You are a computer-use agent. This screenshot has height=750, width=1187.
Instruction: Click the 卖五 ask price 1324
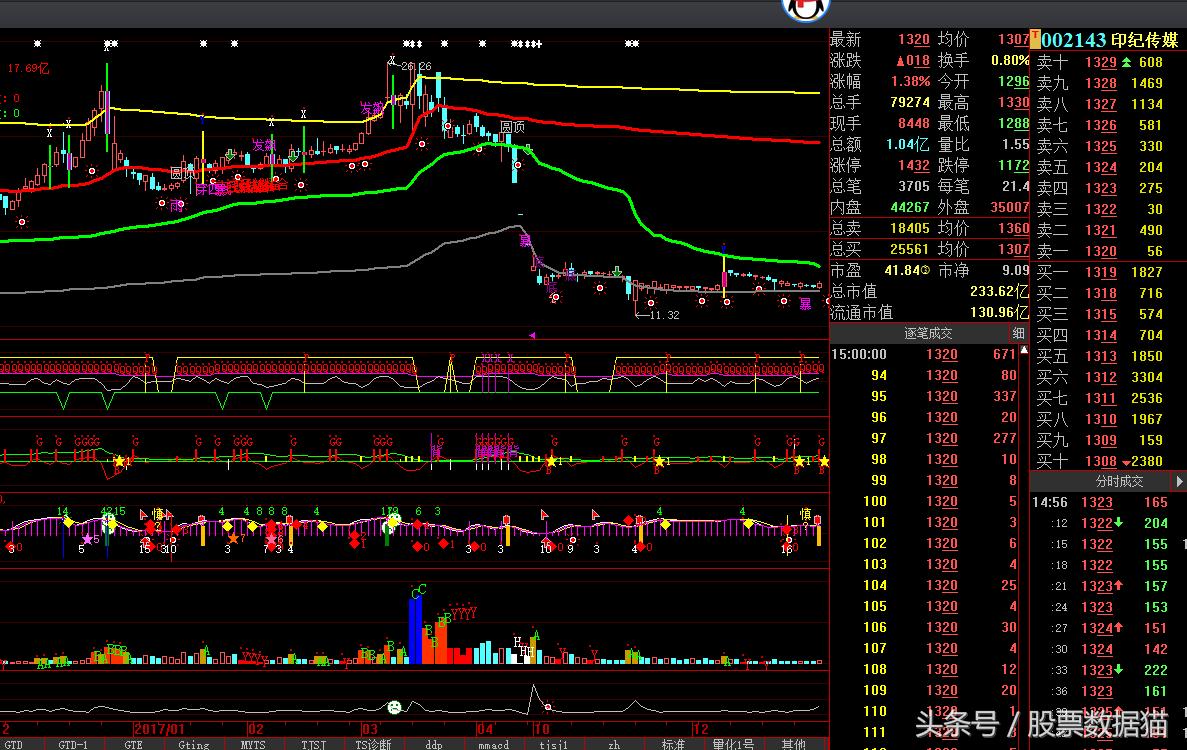tap(1101, 167)
